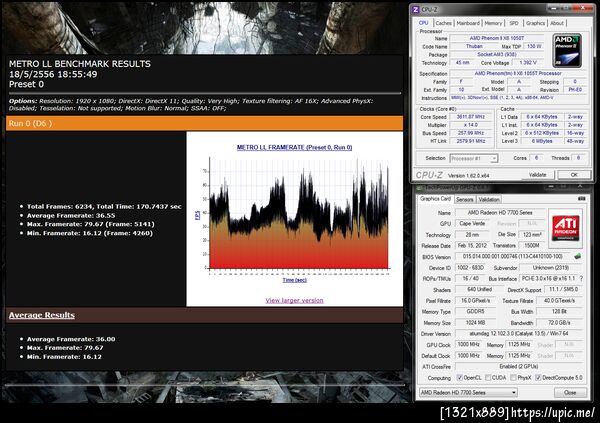The height and width of the screenshot is (423, 600).
Task: Toggle the DirectCompute 5.0 checkbox
Action: pyautogui.click(x=538, y=378)
